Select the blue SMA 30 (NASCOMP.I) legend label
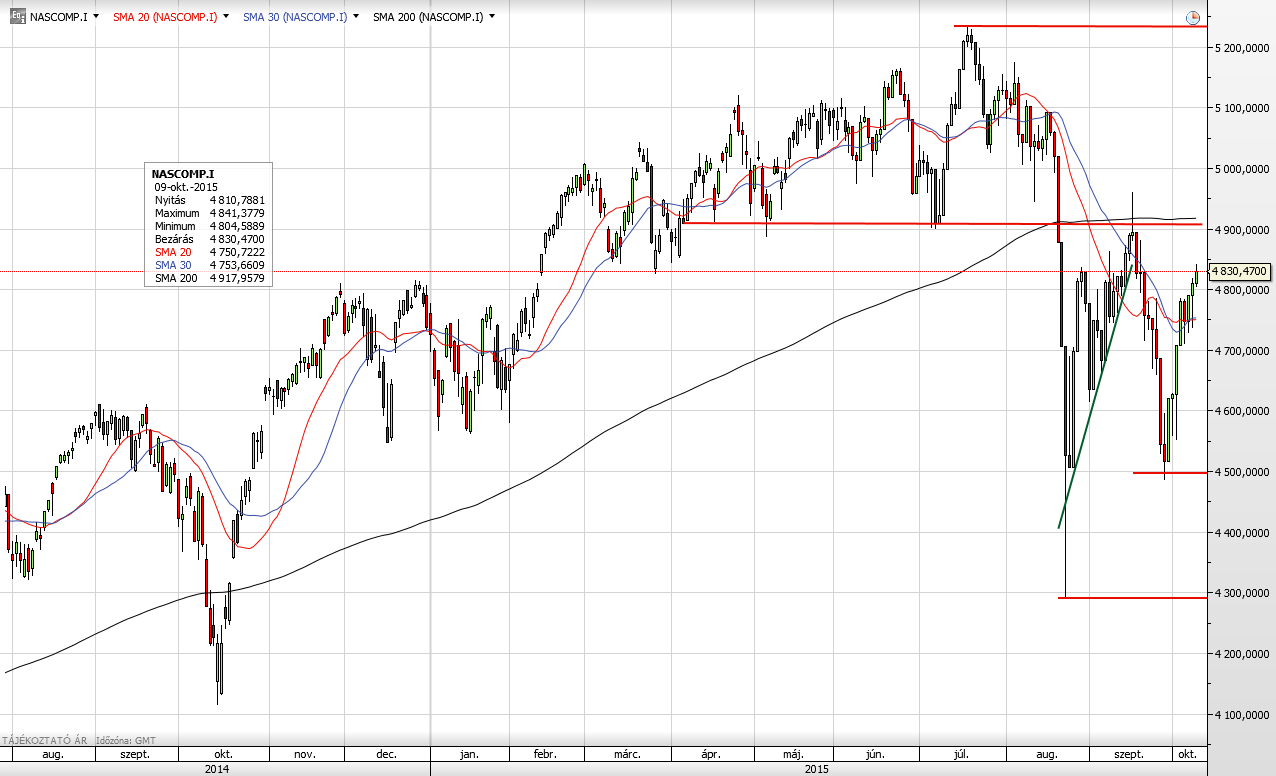This screenshot has width=1276, height=776. coord(295,17)
